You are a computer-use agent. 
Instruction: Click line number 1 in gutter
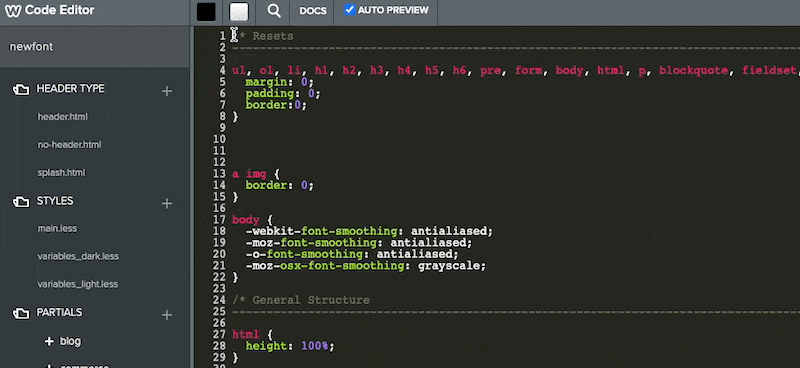(x=222, y=36)
